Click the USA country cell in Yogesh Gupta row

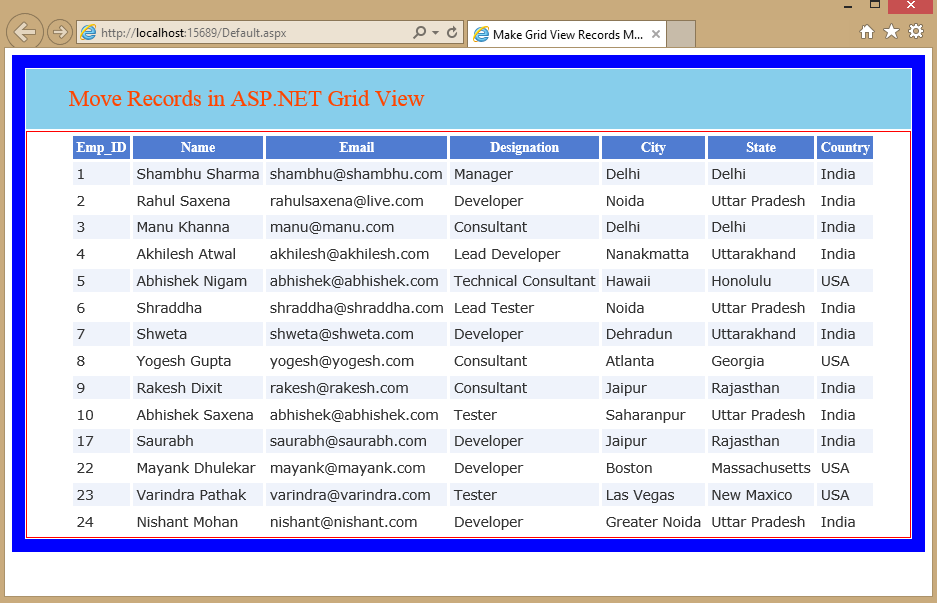point(845,361)
